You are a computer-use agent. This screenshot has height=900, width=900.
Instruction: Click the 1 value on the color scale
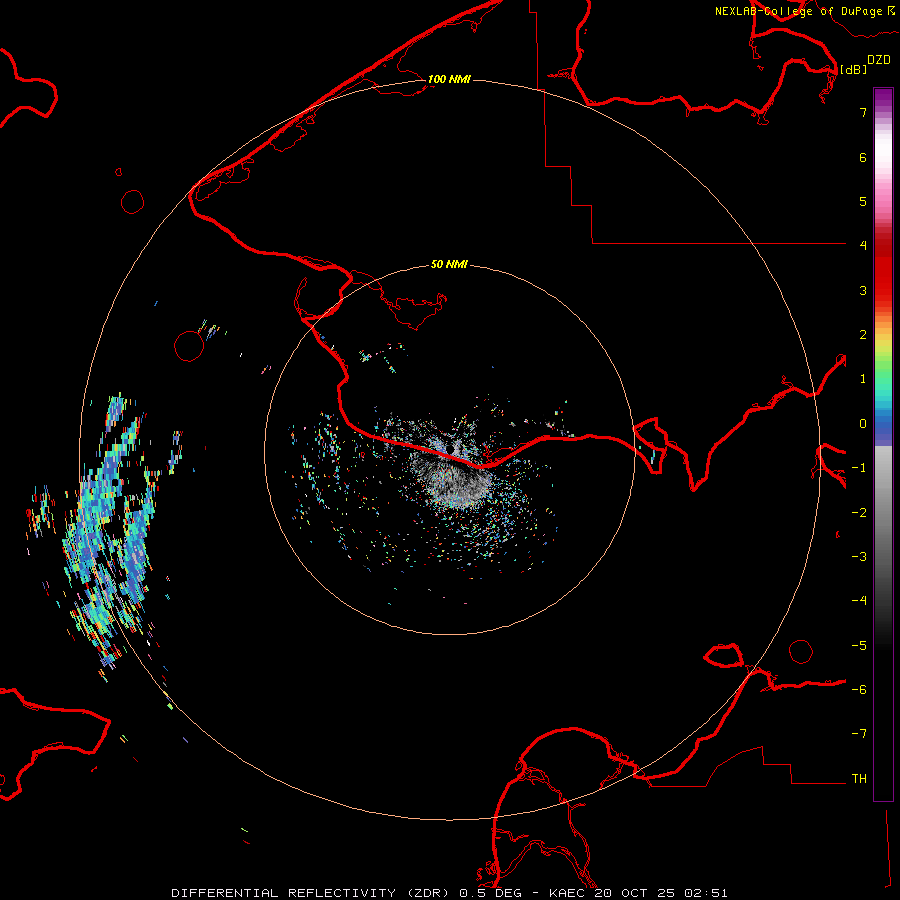[863, 379]
